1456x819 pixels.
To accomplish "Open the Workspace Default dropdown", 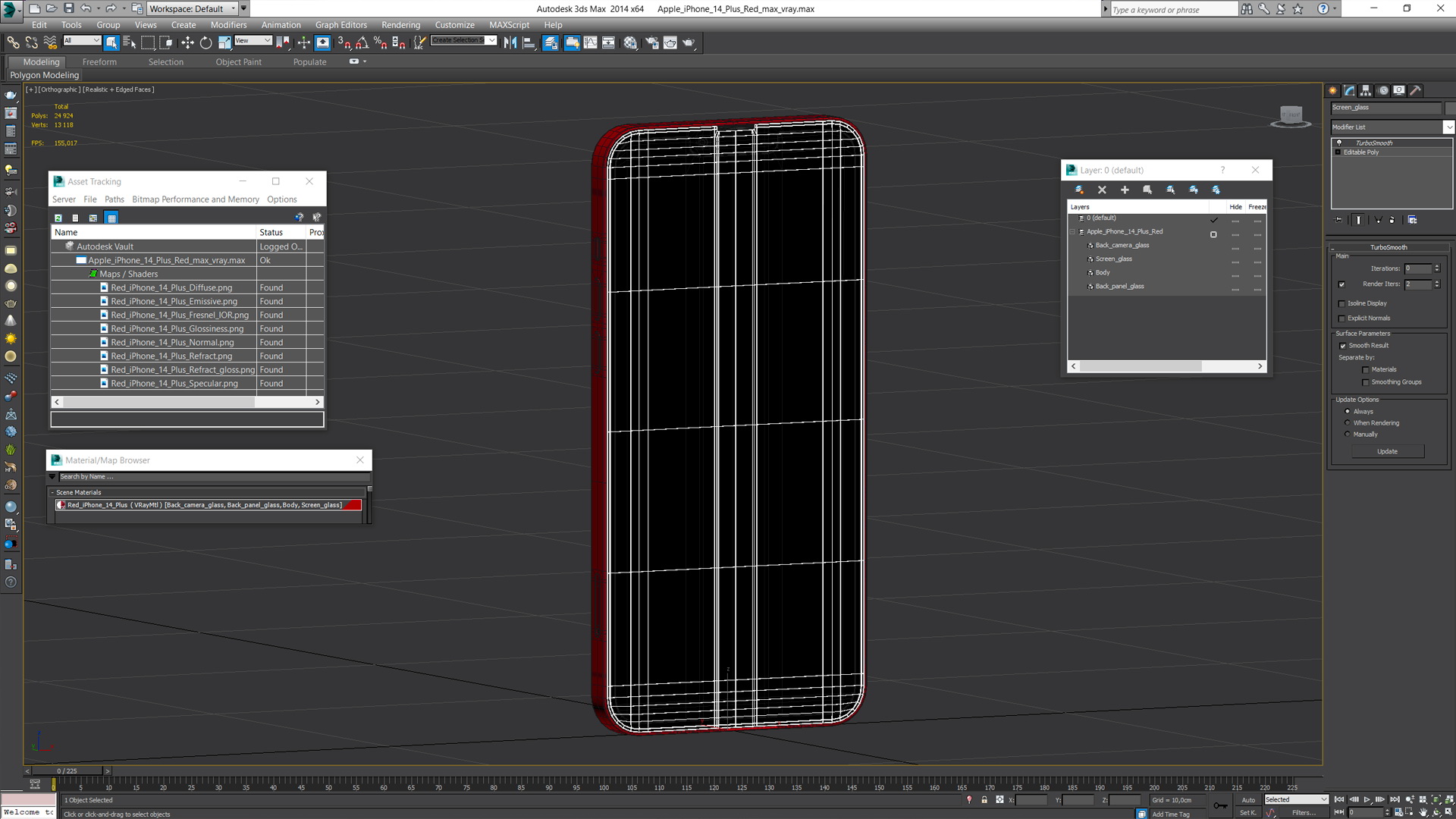I will coord(192,8).
